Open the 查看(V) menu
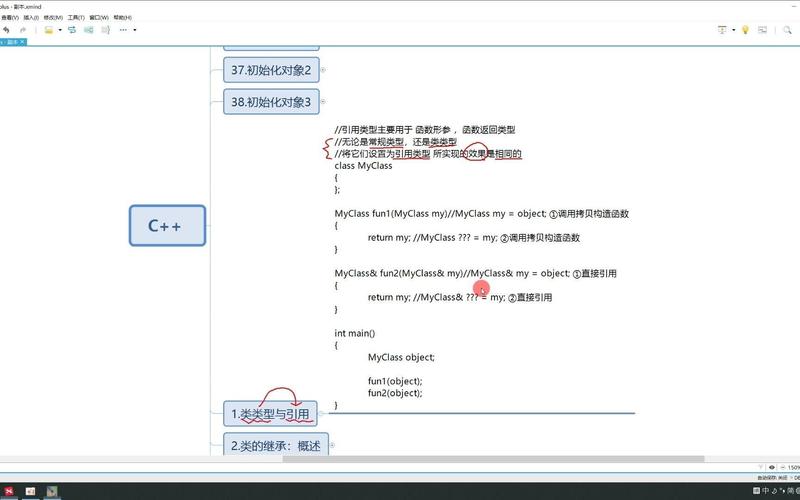 pos(10,17)
